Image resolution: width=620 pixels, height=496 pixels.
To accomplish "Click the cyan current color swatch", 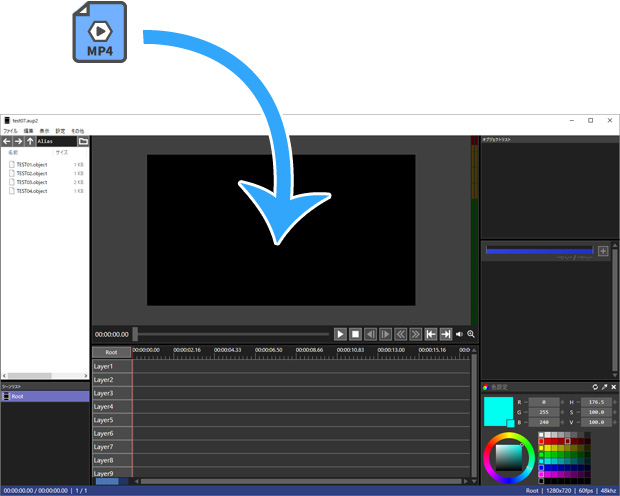I will tap(497, 411).
